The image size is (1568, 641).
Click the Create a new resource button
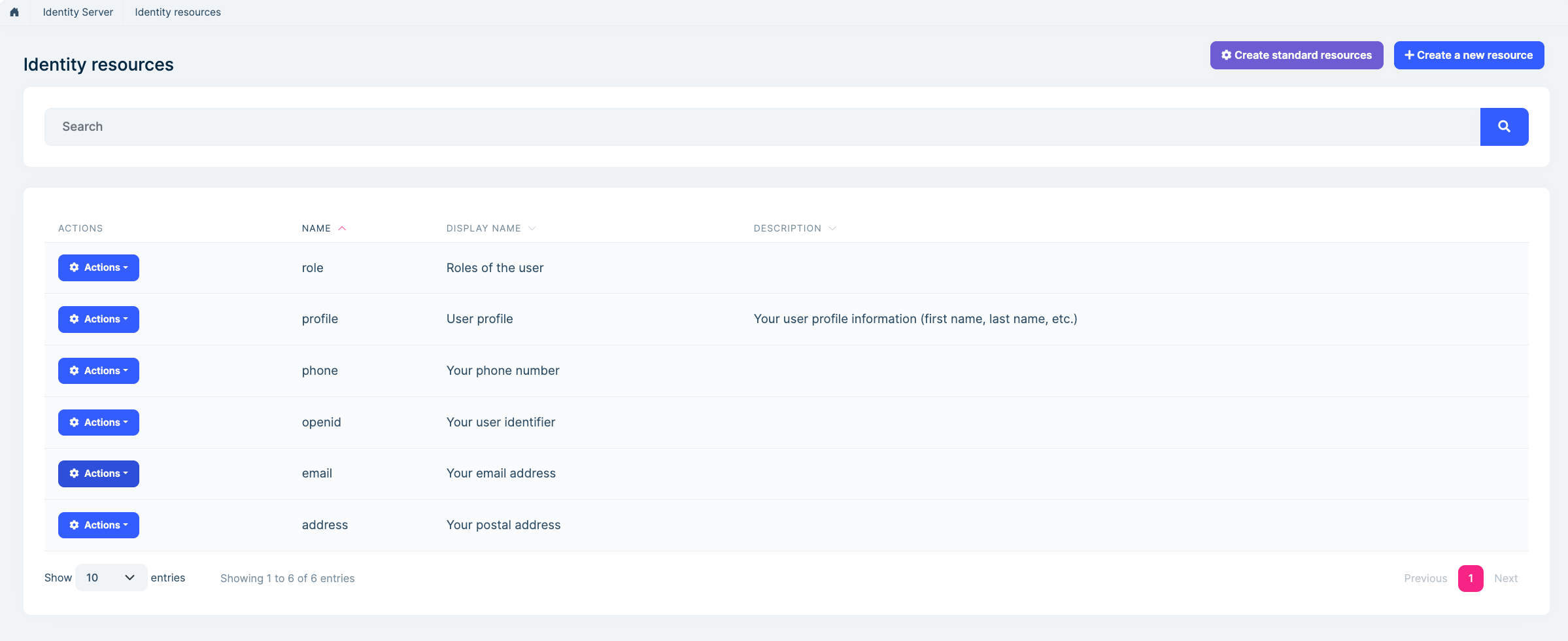click(x=1469, y=55)
